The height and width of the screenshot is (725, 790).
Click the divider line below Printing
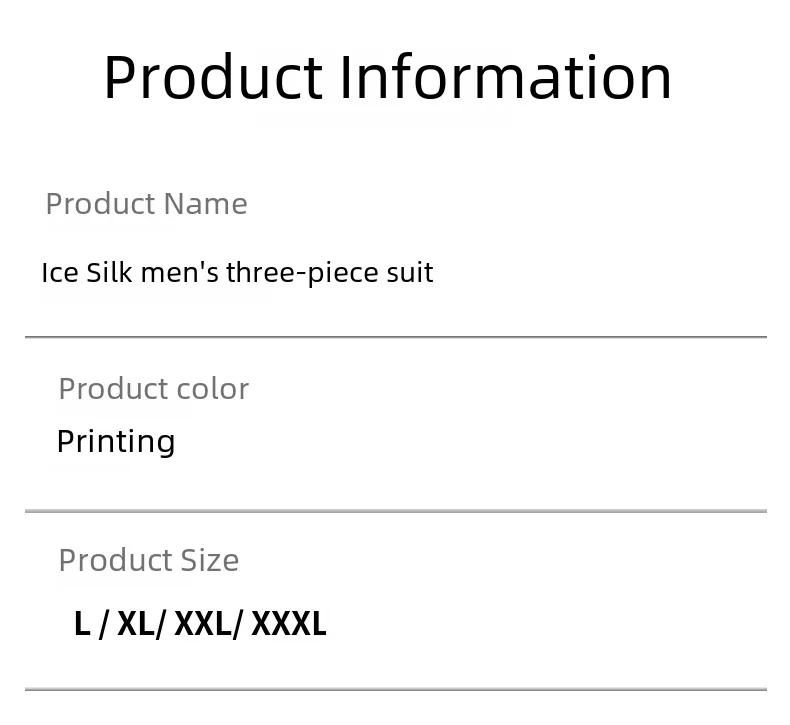pyautogui.click(x=396, y=511)
